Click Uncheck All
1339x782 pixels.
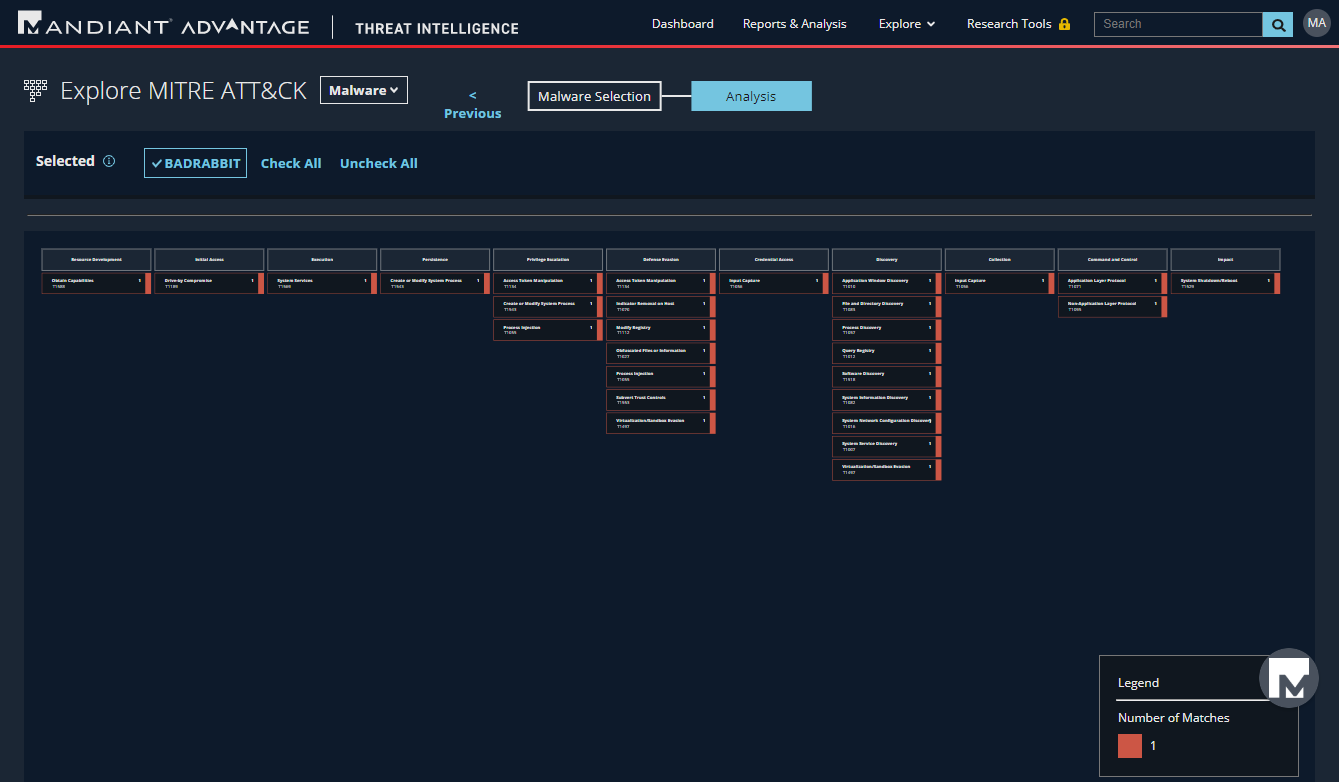379,163
